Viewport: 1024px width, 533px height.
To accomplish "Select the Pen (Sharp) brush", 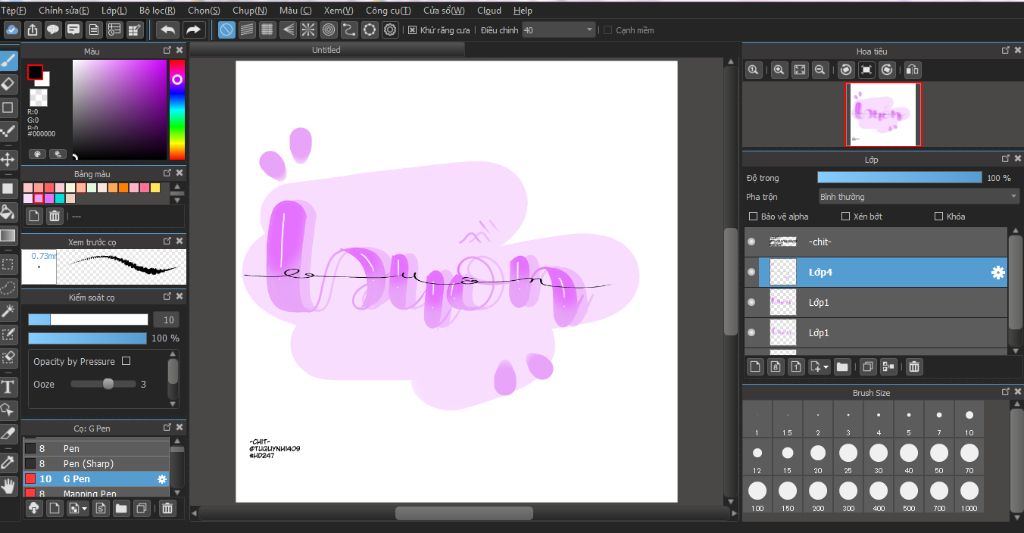I will click(97, 464).
